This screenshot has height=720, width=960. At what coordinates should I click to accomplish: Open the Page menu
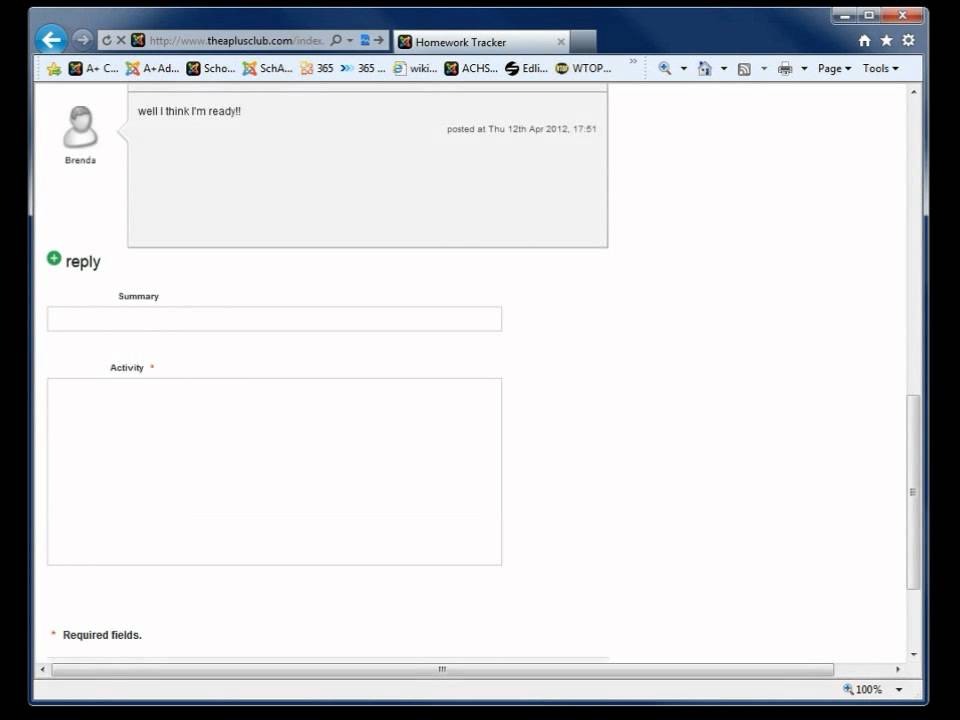point(834,69)
